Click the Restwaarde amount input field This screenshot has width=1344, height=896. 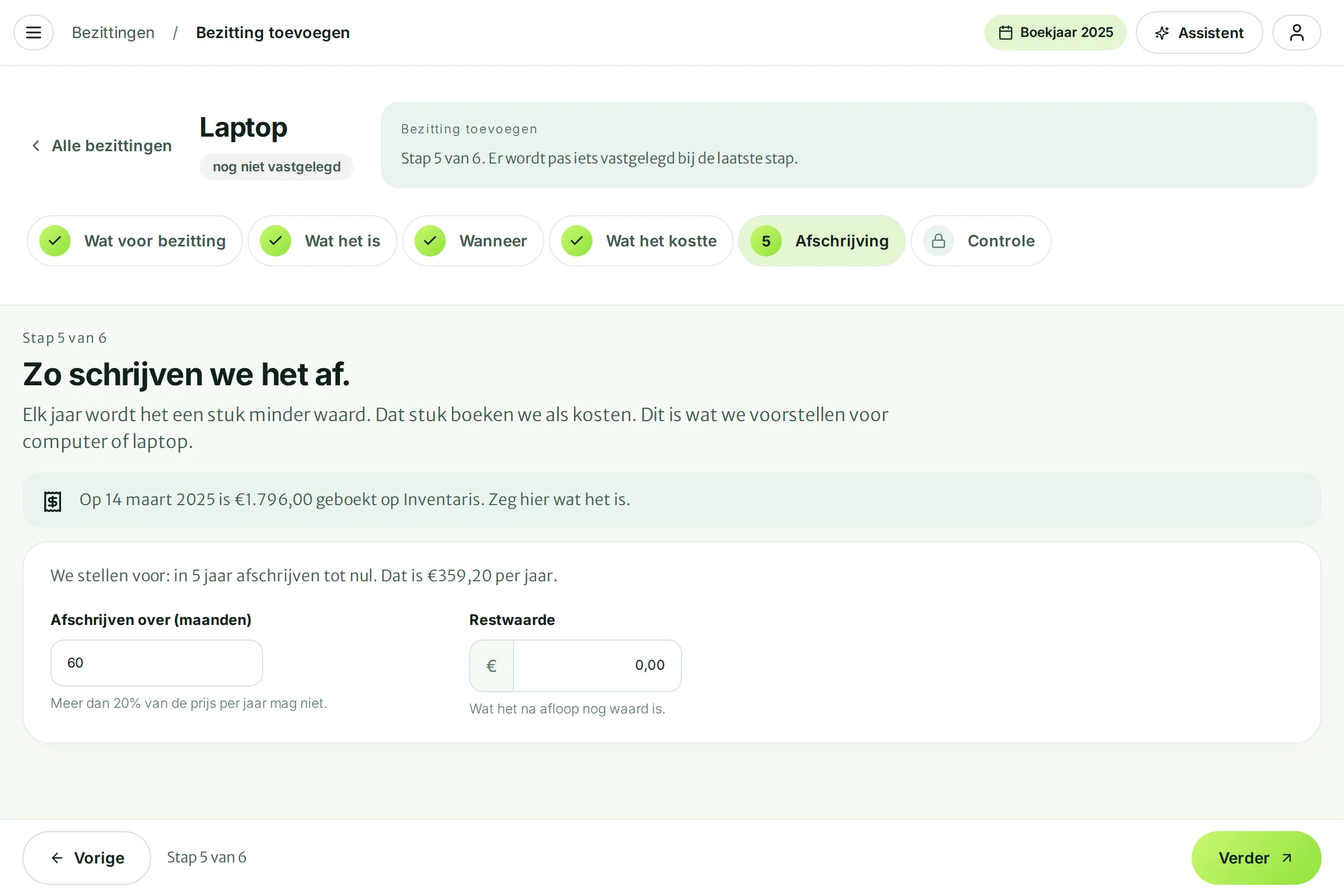(596, 665)
